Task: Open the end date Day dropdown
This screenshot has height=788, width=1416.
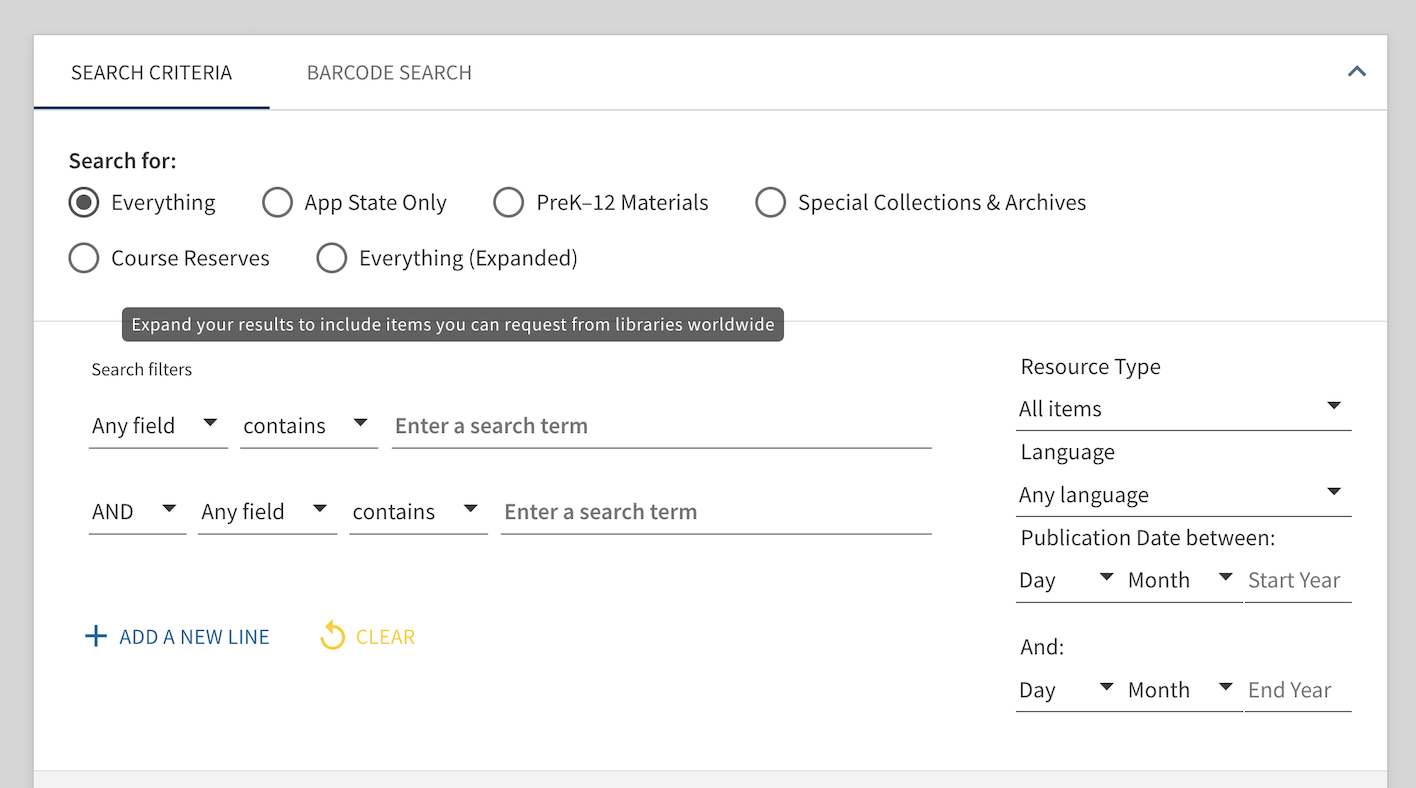Action: (1069, 691)
